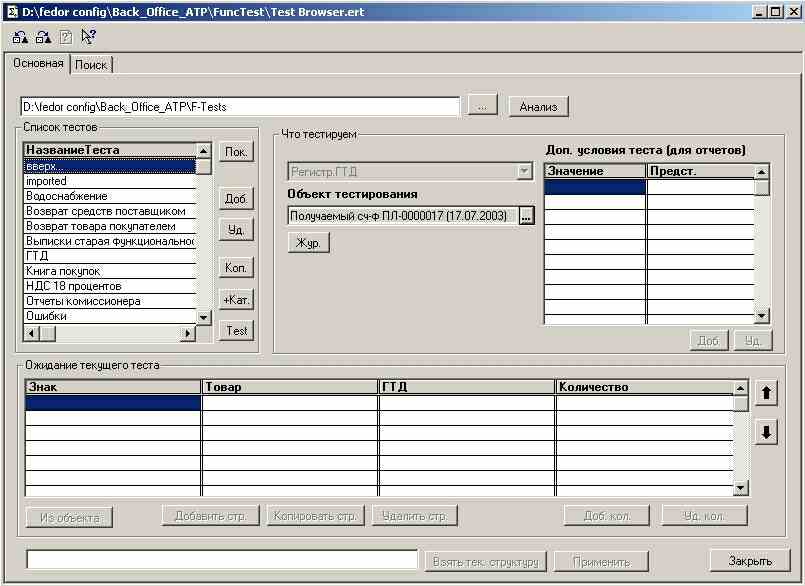Click the Test button beside the test list
805x586 pixels.
pyautogui.click(x=236, y=331)
